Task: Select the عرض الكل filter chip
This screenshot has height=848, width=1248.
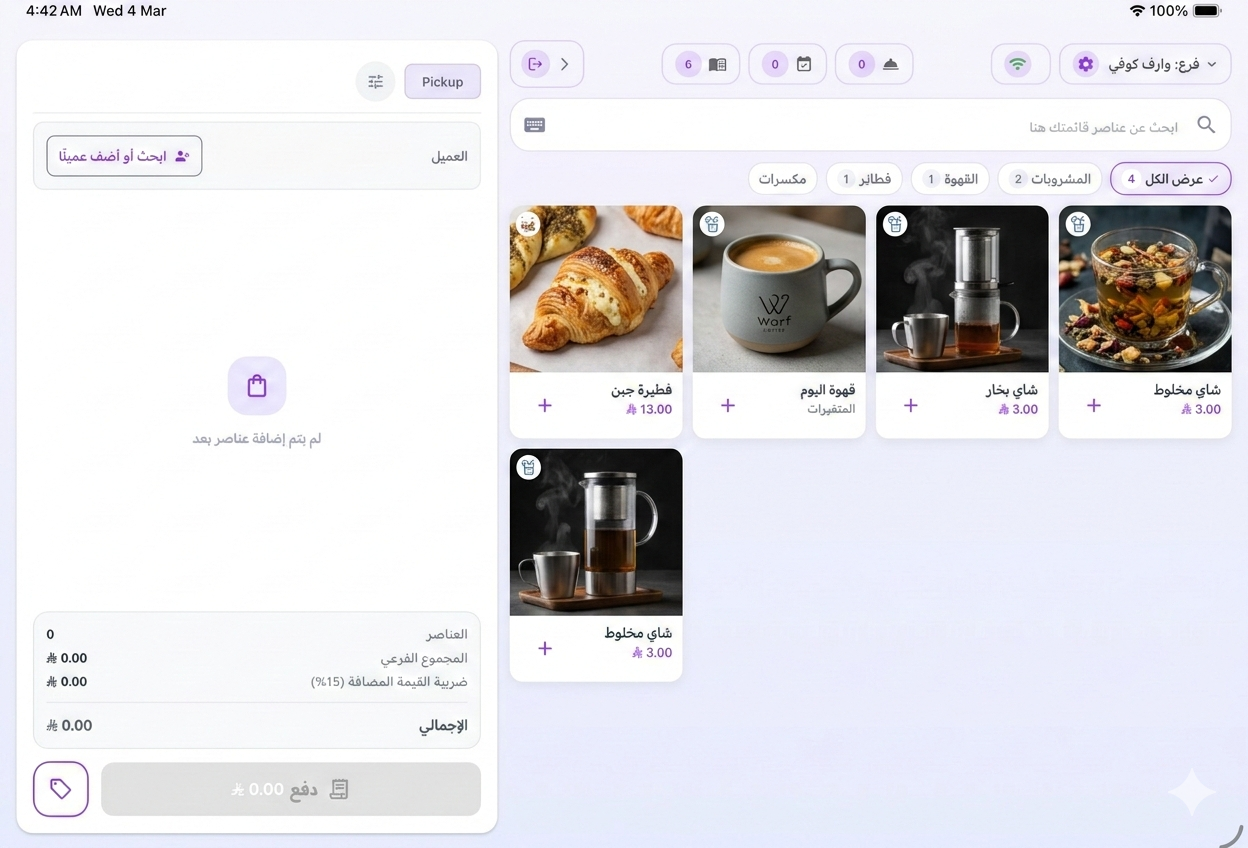Action: (x=1170, y=179)
